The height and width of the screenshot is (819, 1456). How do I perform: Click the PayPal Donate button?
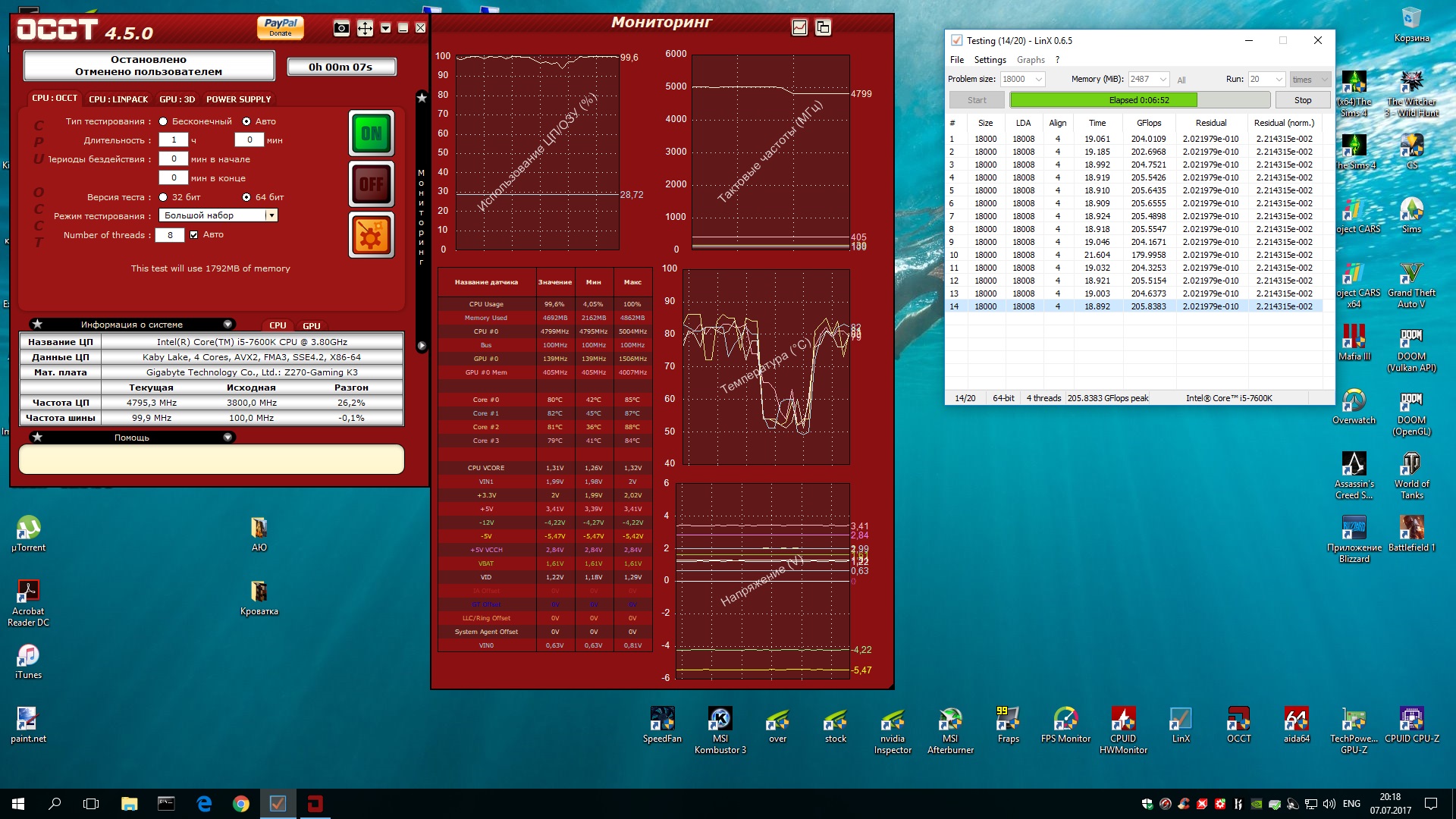click(281, 27)
